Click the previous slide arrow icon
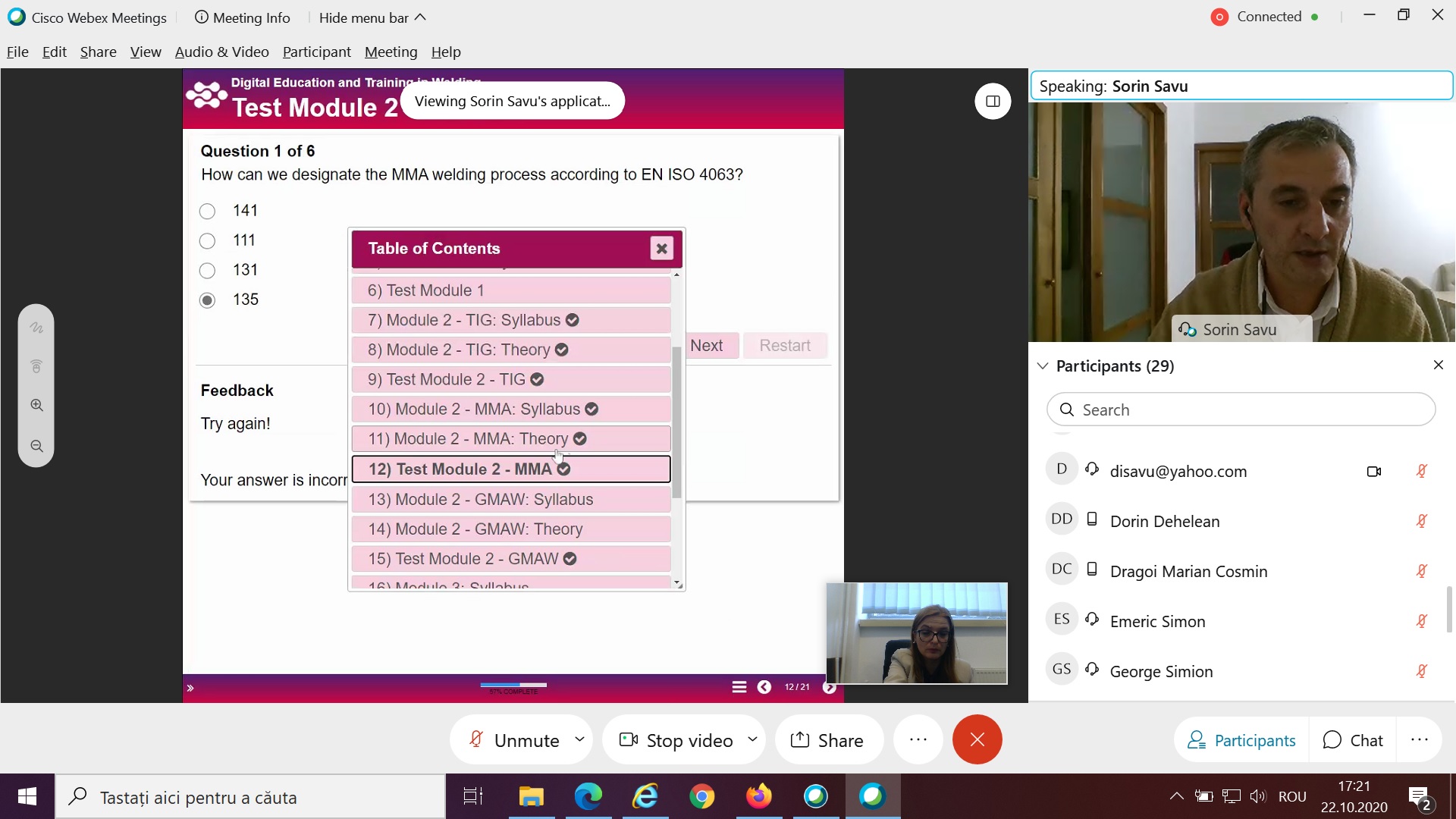Viewport: 1456px width, 819px height. [764, 687]
